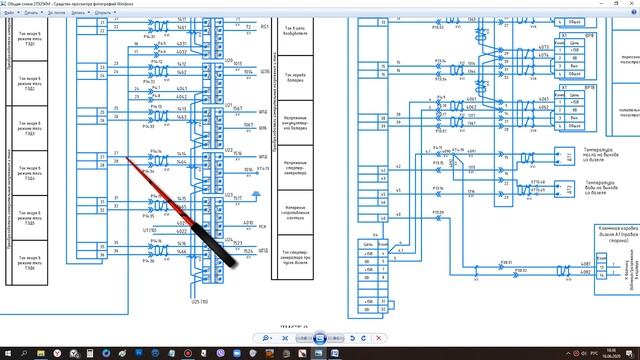Go to the previous photo
Screen dimensions: 640x360
pos(304,338)
